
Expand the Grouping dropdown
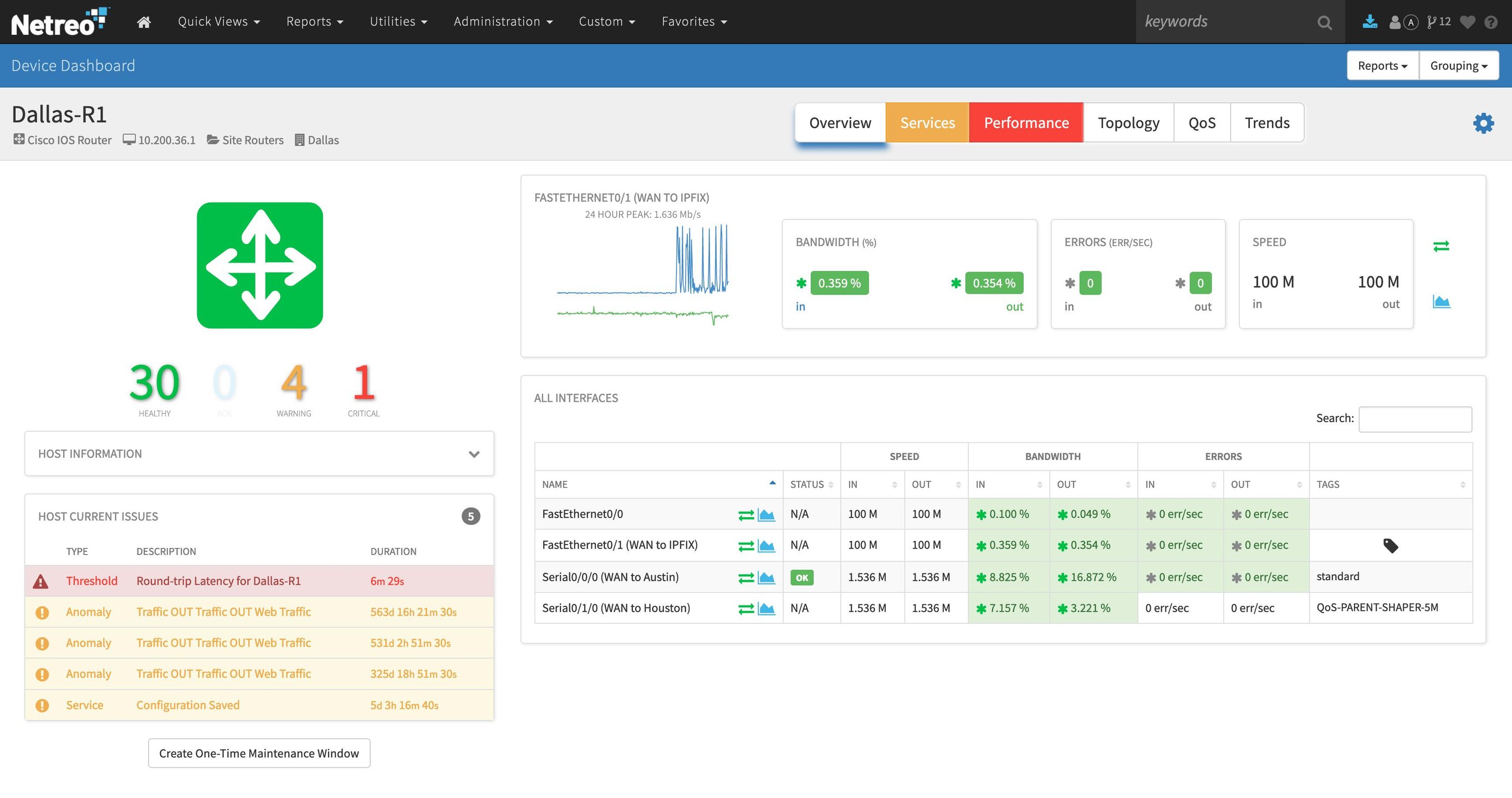[1458, 65]
